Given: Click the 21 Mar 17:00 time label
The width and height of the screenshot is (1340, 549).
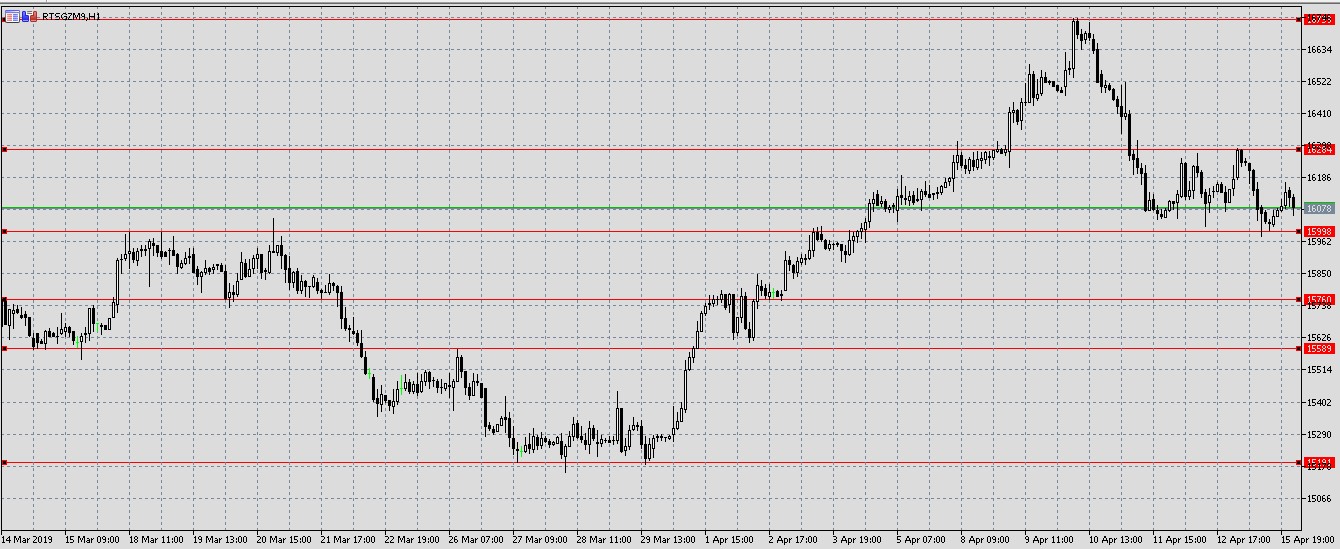Looking at the screenshot, I should (x=349, y=540).
